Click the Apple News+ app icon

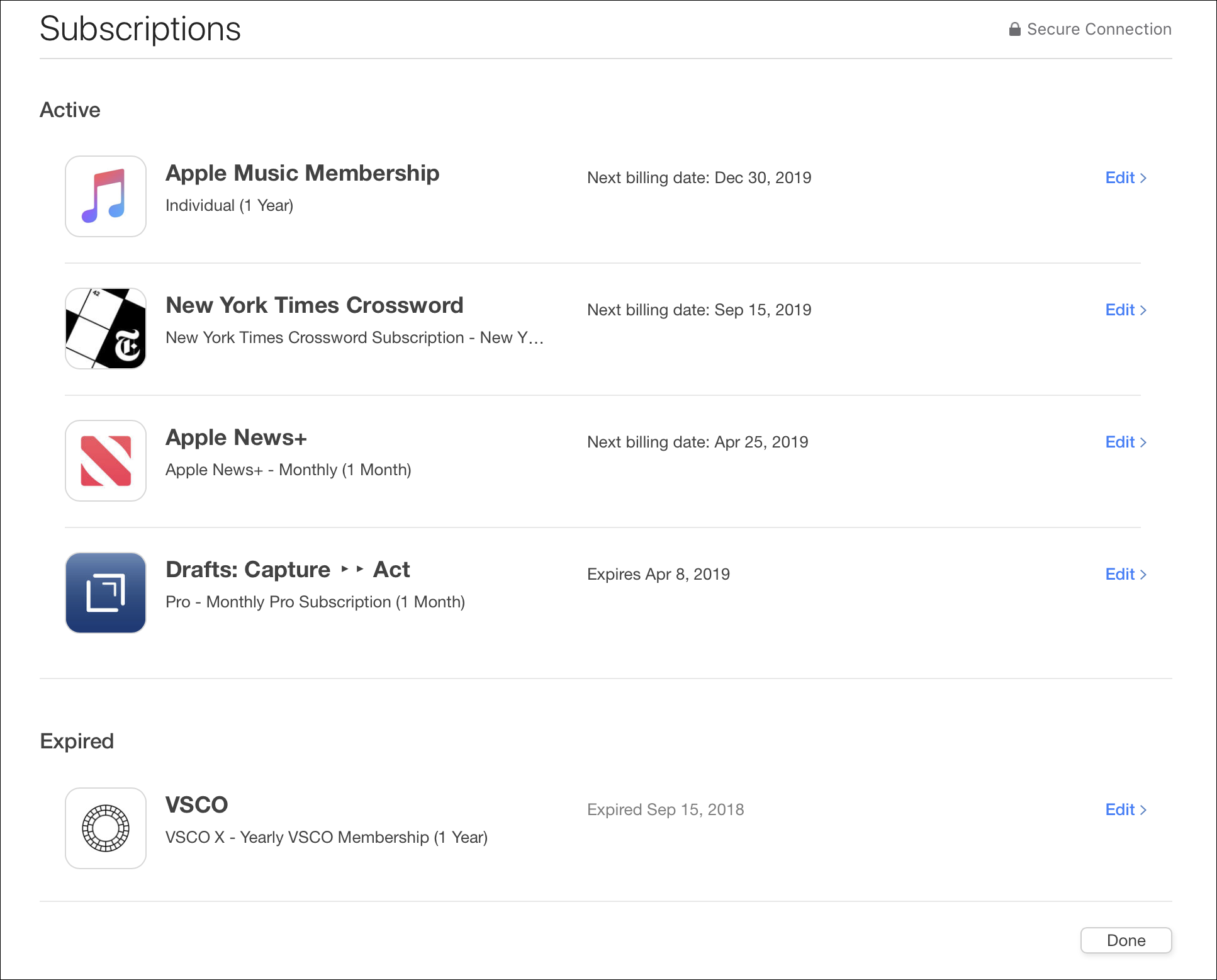(106, 461)
